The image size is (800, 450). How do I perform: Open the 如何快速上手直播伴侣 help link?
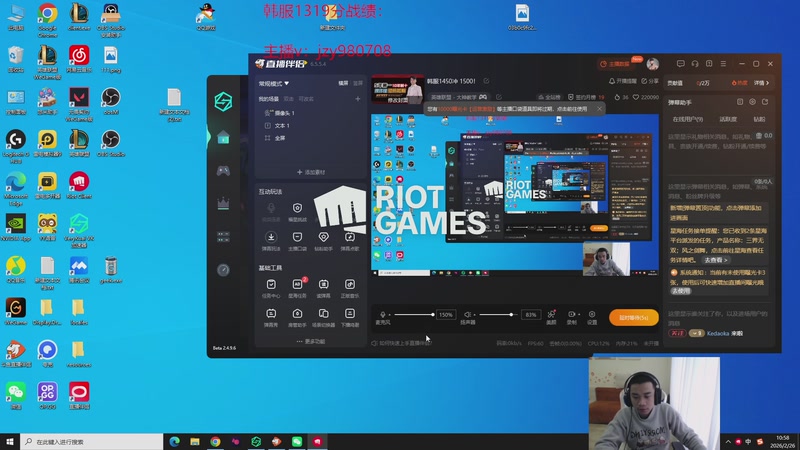(x=402, y=343)
